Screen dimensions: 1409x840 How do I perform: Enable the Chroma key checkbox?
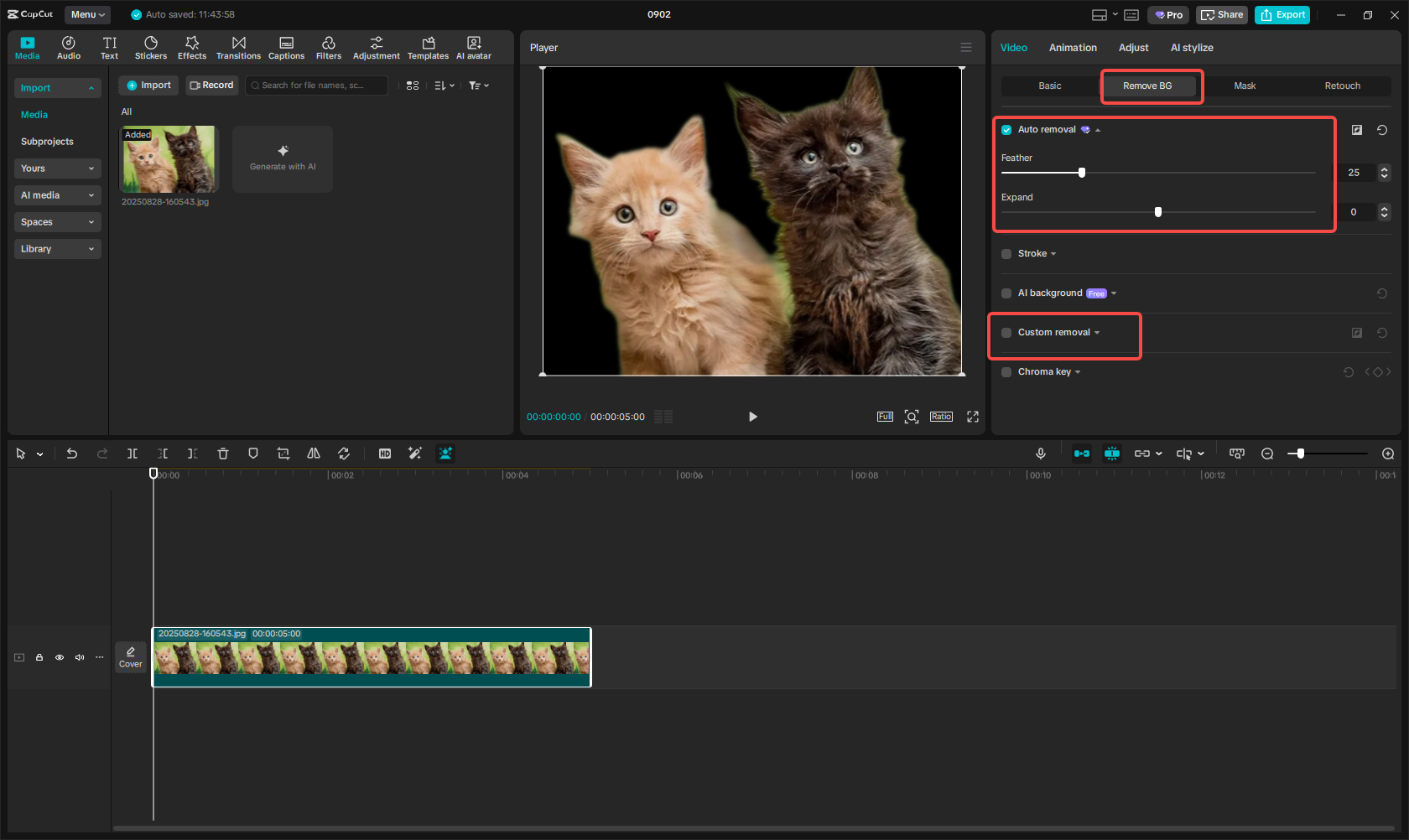[1006, 372]
